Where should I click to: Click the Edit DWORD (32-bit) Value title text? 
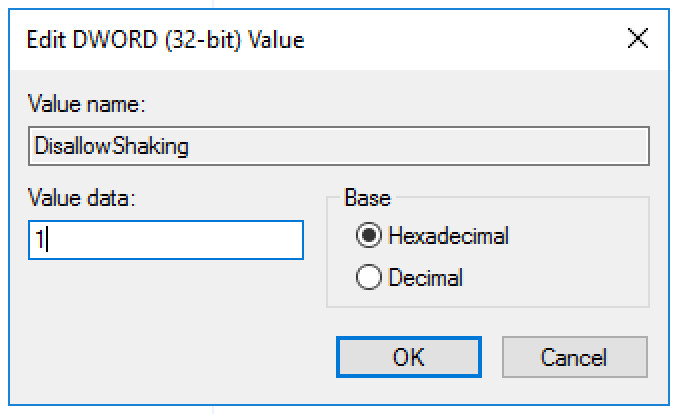165,40
